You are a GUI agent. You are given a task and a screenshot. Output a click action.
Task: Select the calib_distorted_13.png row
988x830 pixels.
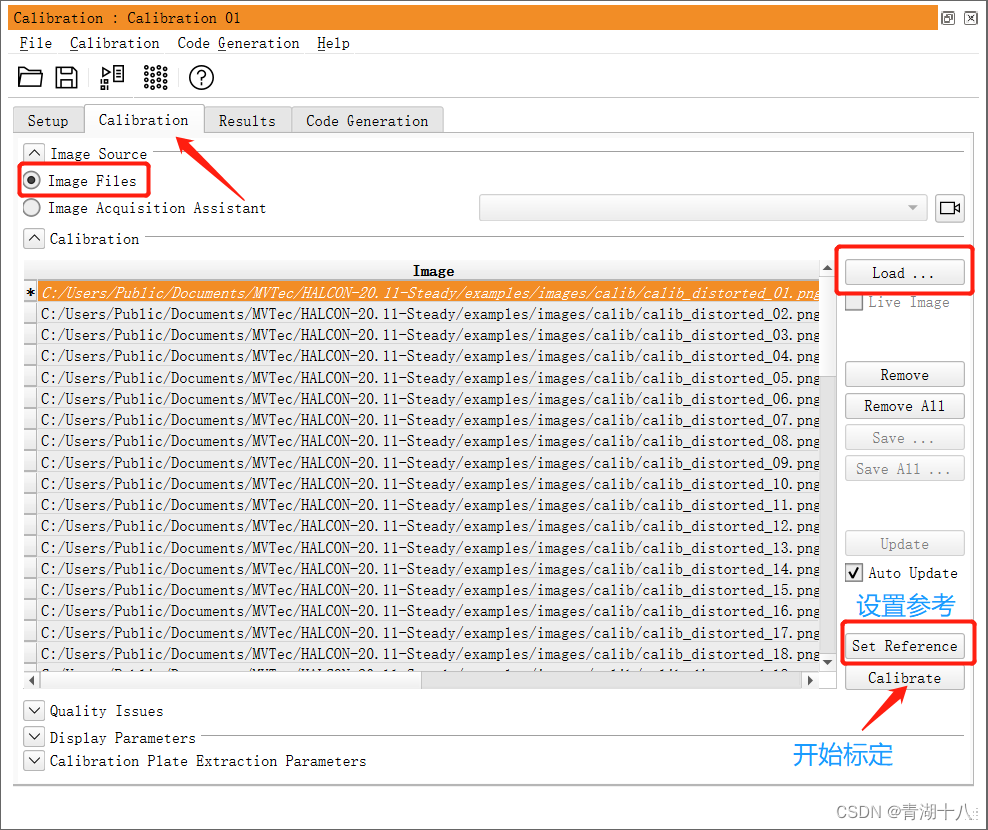tap(428, 548)
